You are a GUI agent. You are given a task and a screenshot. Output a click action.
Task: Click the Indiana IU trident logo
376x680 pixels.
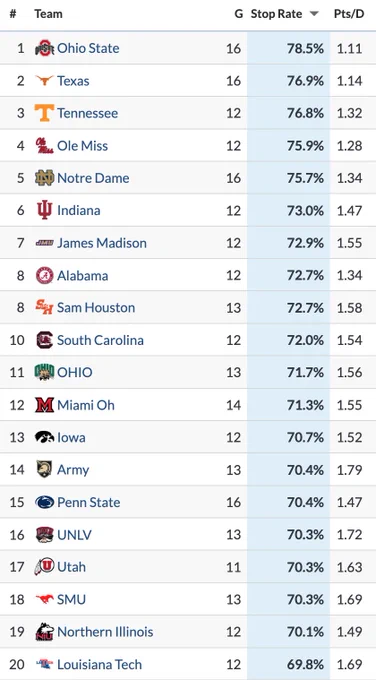[44, 210]
